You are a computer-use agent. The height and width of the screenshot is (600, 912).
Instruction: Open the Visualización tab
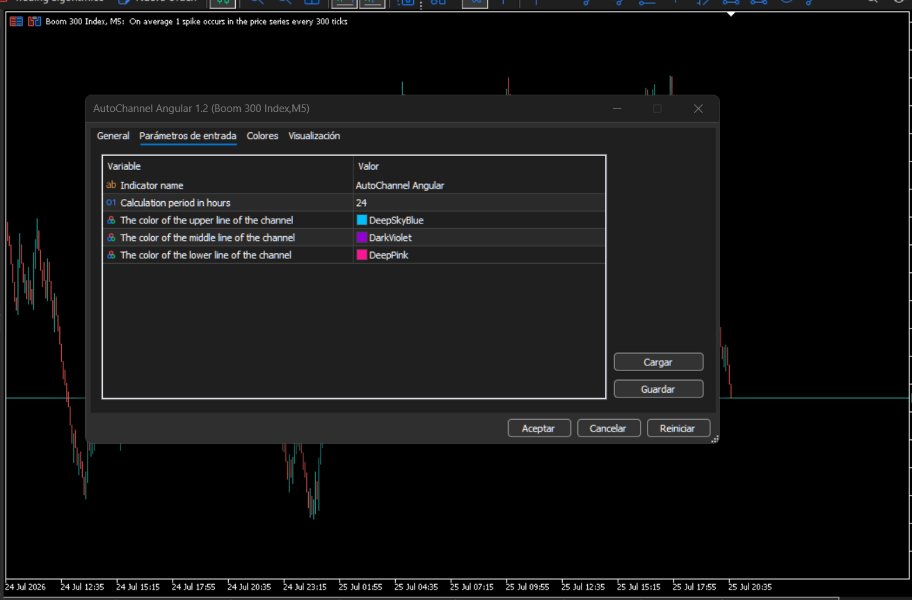[314, 135]
